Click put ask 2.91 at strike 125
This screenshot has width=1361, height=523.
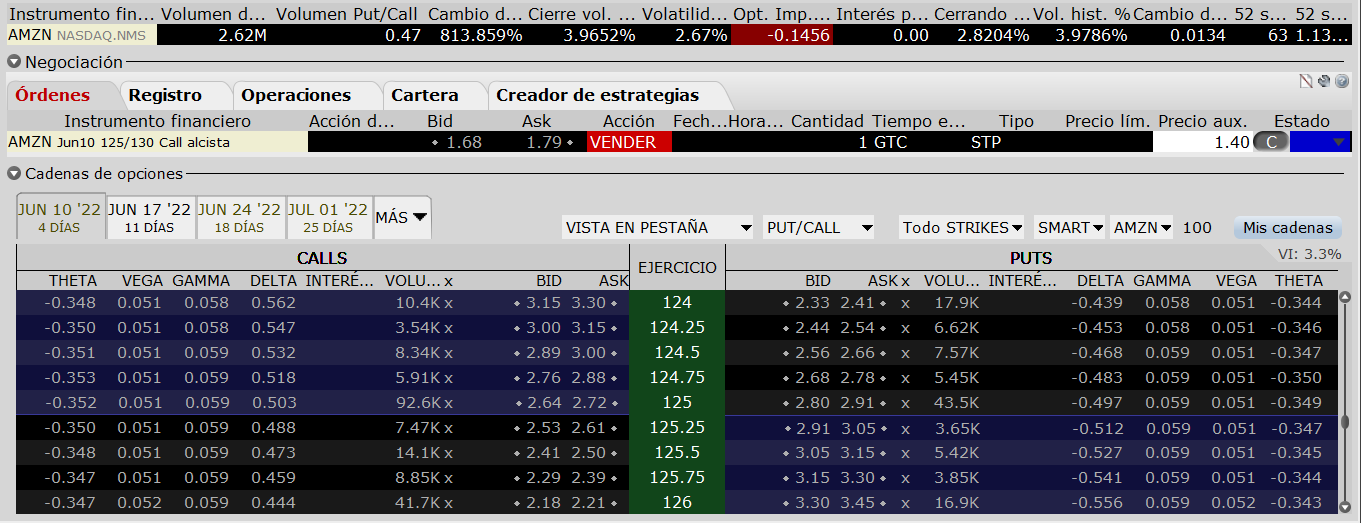click(x=858, y=402)
